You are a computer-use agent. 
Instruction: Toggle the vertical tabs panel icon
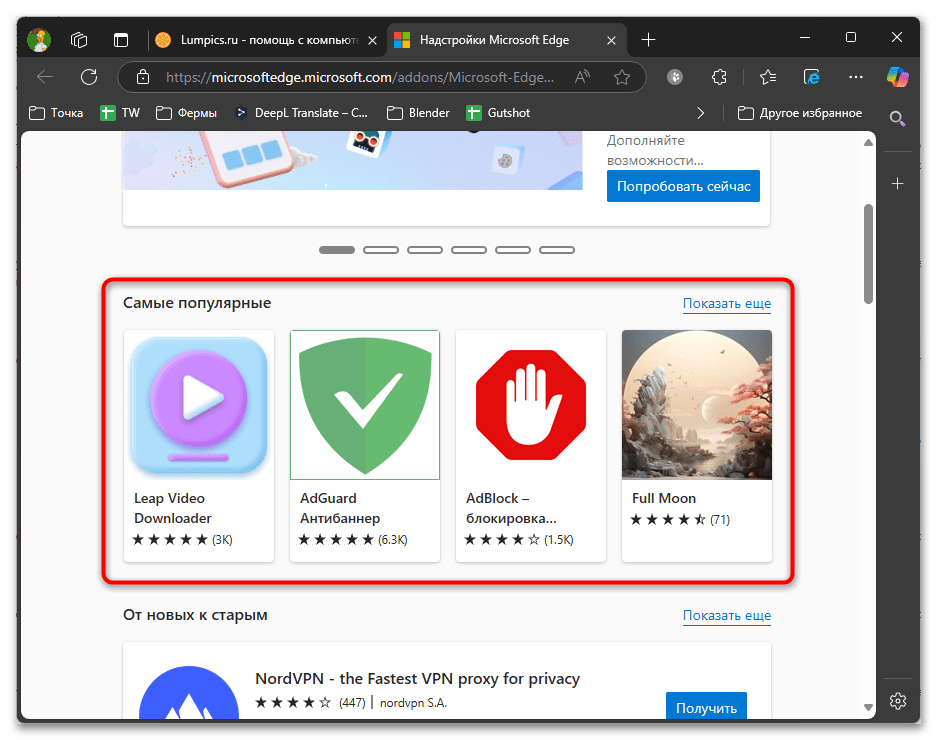[x=121, y=40]
